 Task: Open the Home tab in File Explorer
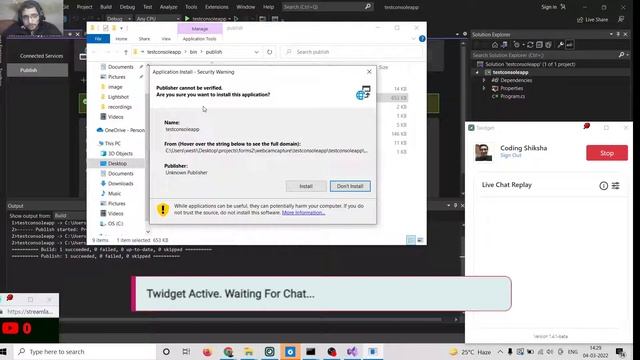[121, 39]
